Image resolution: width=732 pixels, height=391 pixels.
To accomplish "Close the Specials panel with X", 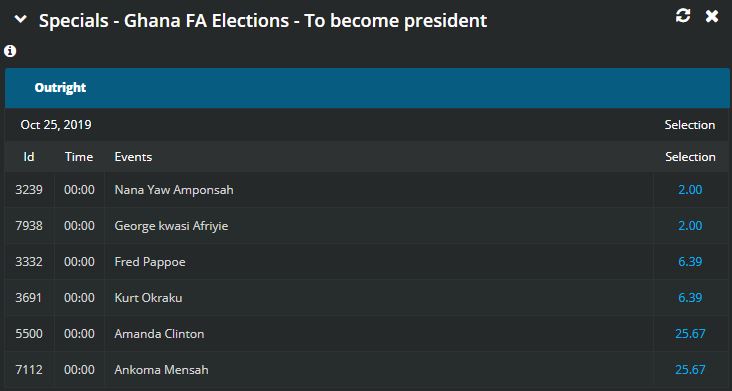I will (x=712, y=16).
